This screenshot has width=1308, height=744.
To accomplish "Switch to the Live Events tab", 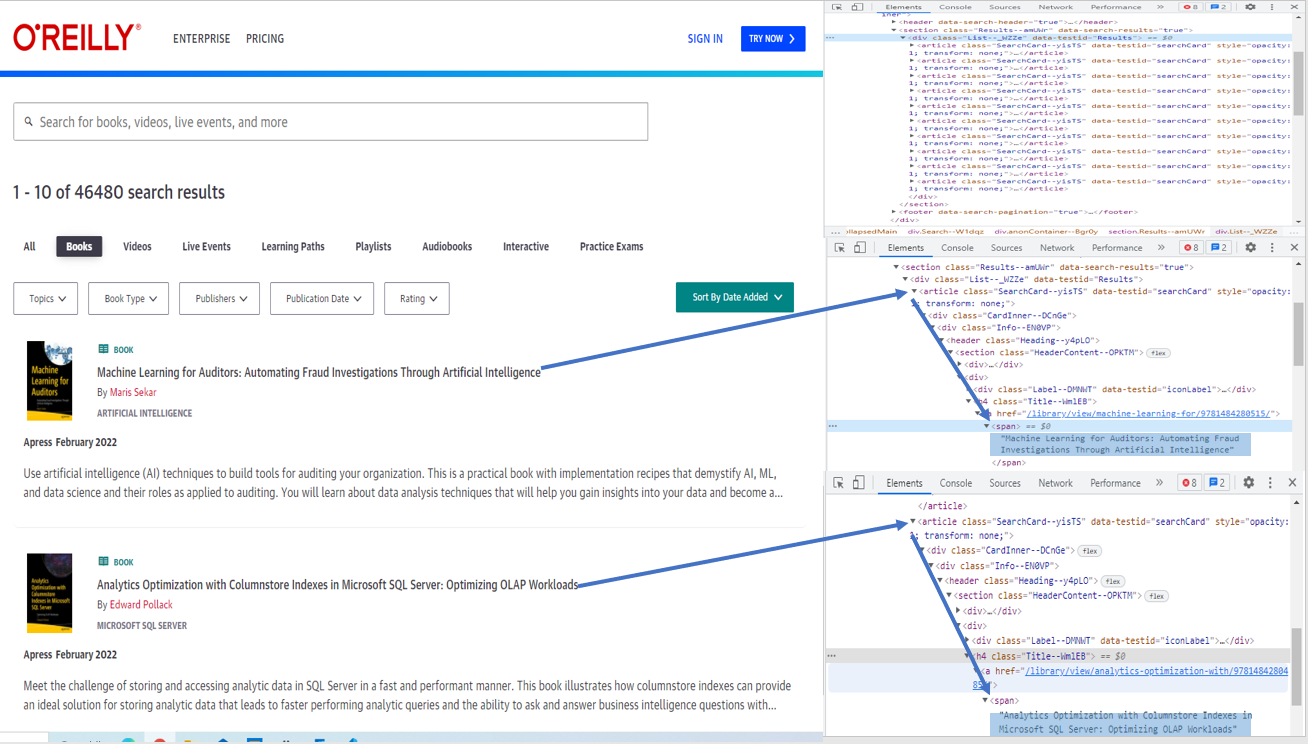I will (x=206, y=246).
